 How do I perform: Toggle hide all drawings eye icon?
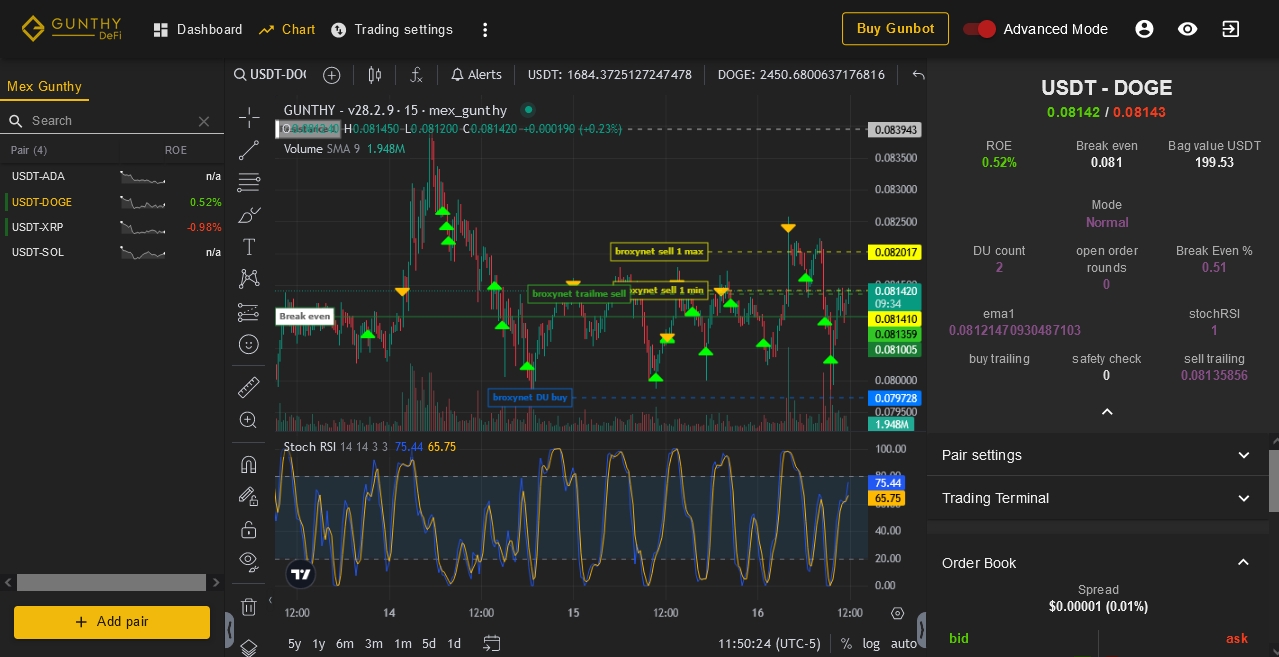pyautogui.click(x=249, y=560)
